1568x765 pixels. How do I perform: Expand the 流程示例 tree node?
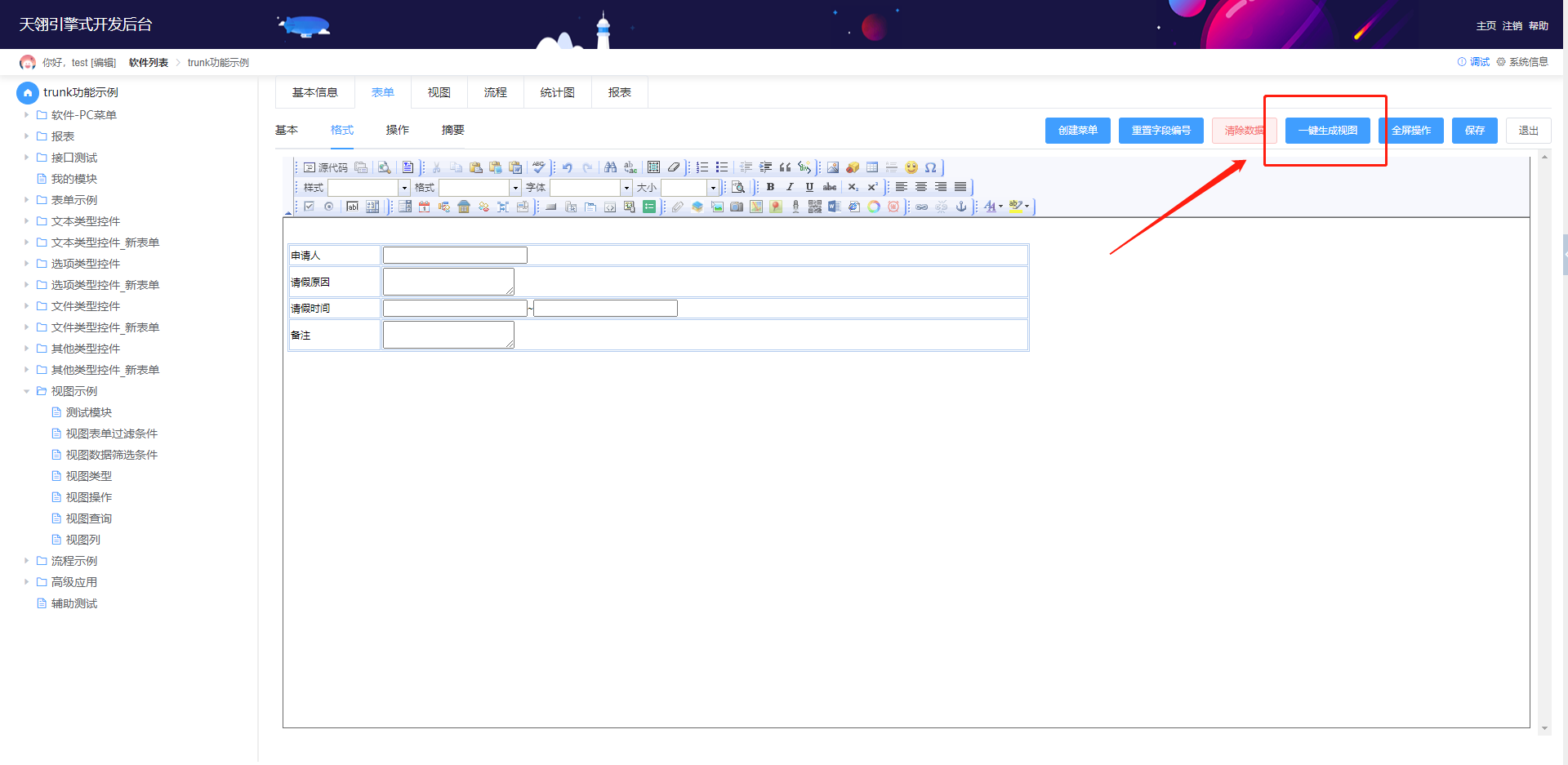point(26,561)
